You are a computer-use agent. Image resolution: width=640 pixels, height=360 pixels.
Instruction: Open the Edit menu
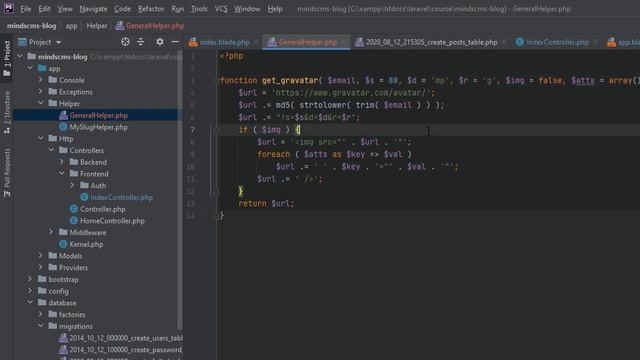point(44,9)
